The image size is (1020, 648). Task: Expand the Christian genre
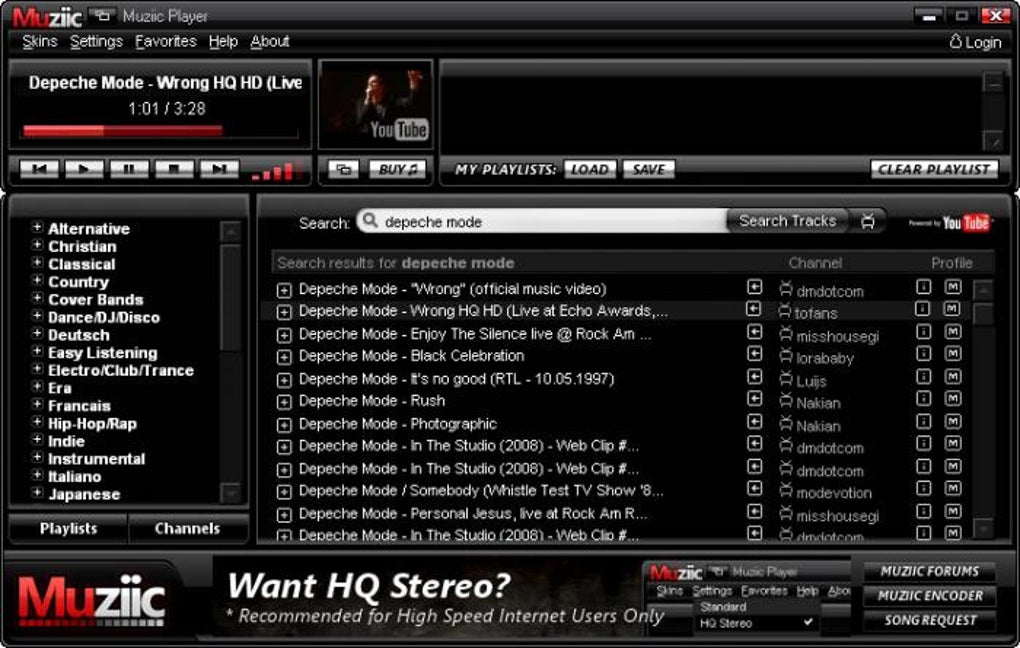(37, 245)
